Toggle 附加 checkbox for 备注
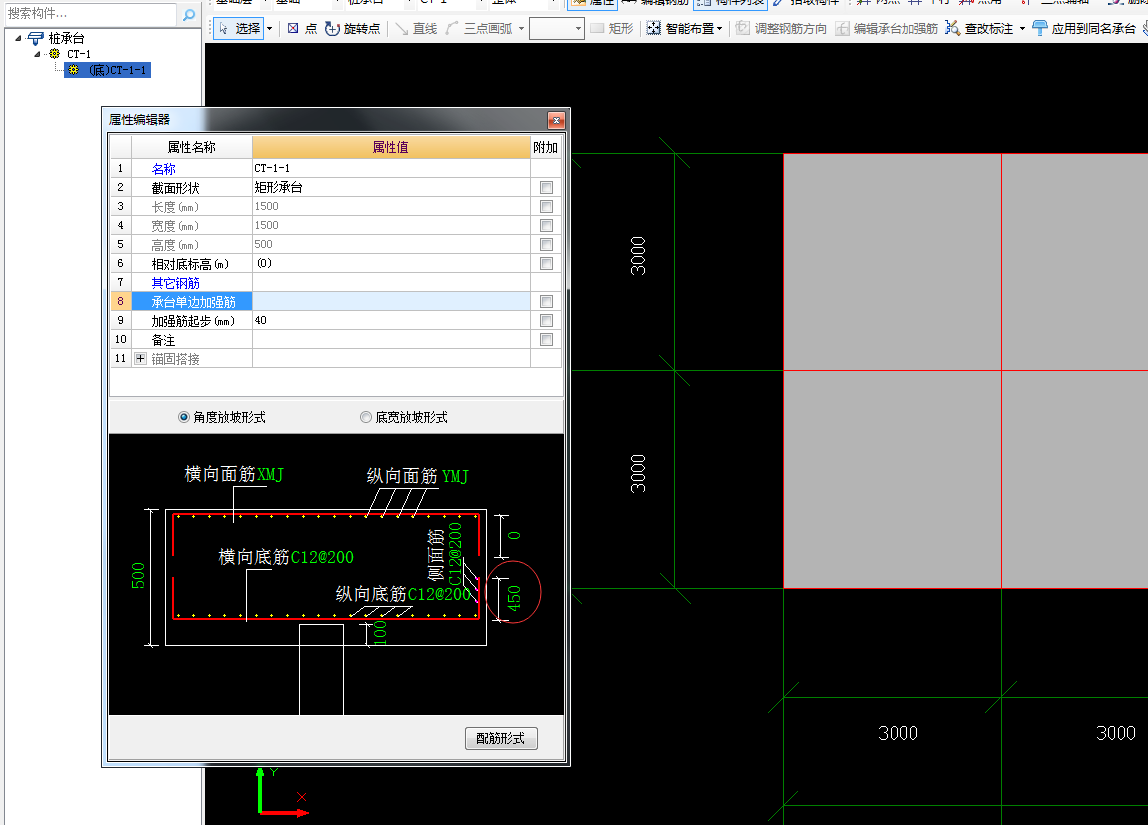The width and height of the screenshot is (1148, 825). pos(546,340)
